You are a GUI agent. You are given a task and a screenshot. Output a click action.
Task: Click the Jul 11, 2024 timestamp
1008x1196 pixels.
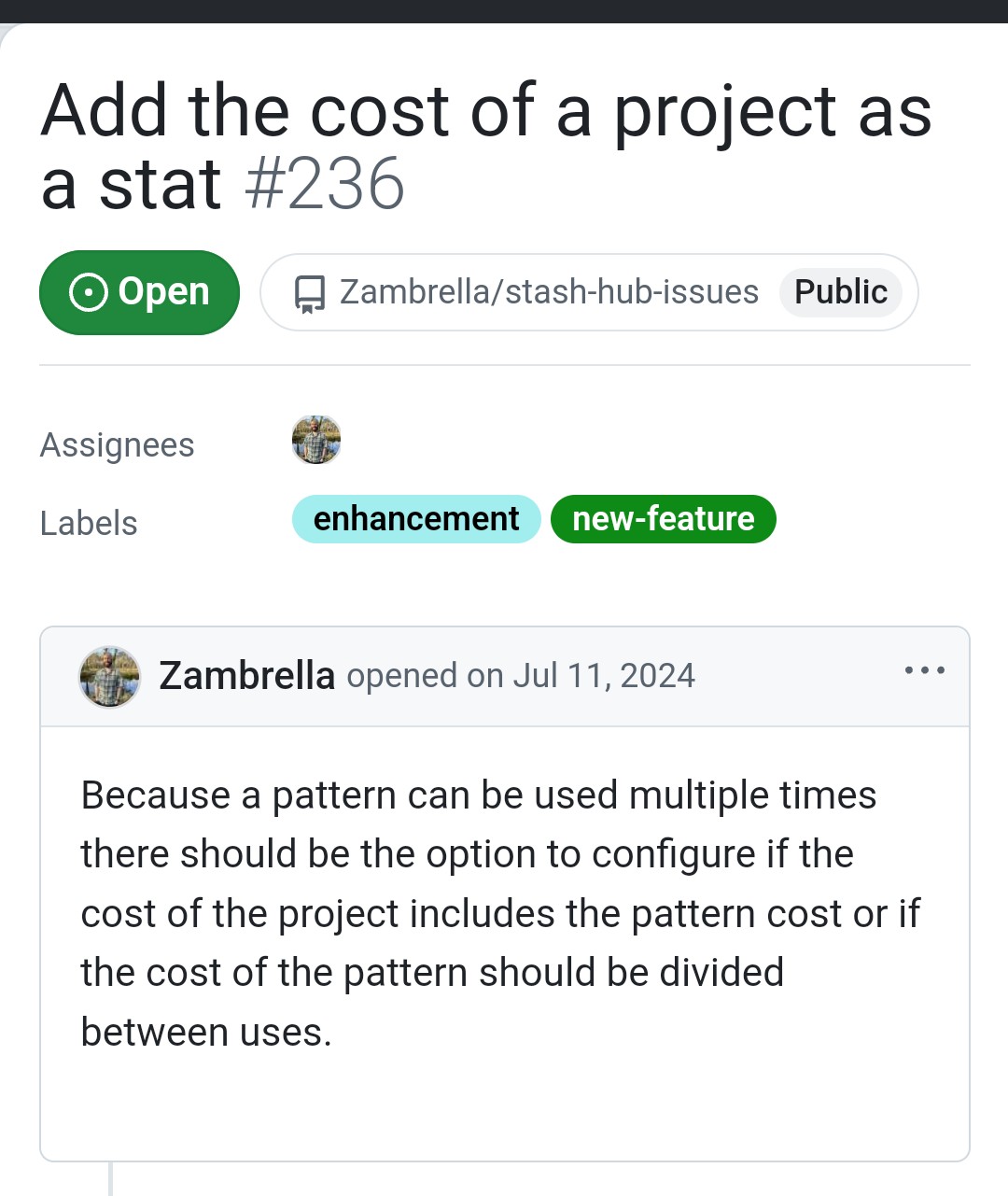click(x=604, y=675)
